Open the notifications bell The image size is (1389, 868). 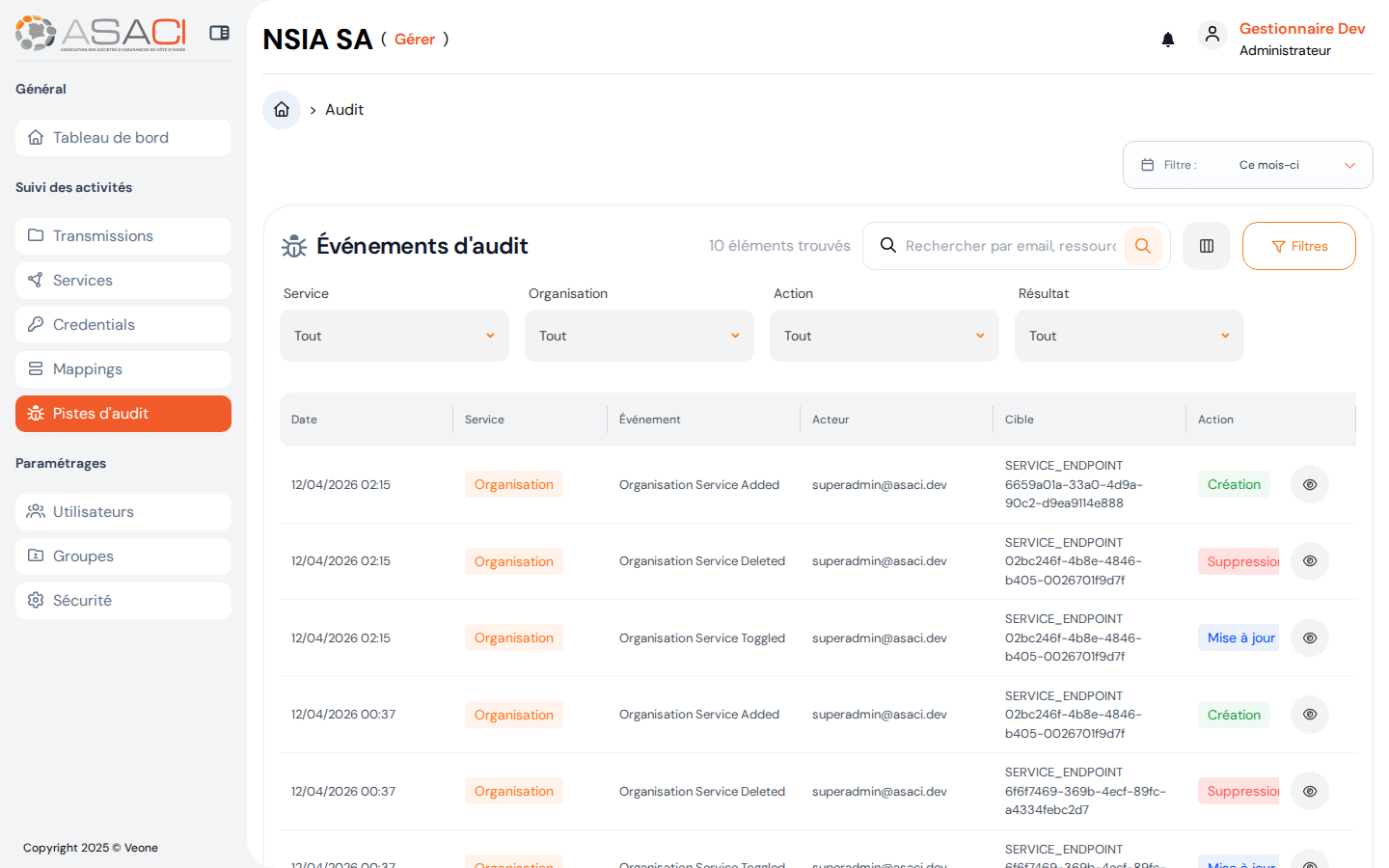(1167, 40)
